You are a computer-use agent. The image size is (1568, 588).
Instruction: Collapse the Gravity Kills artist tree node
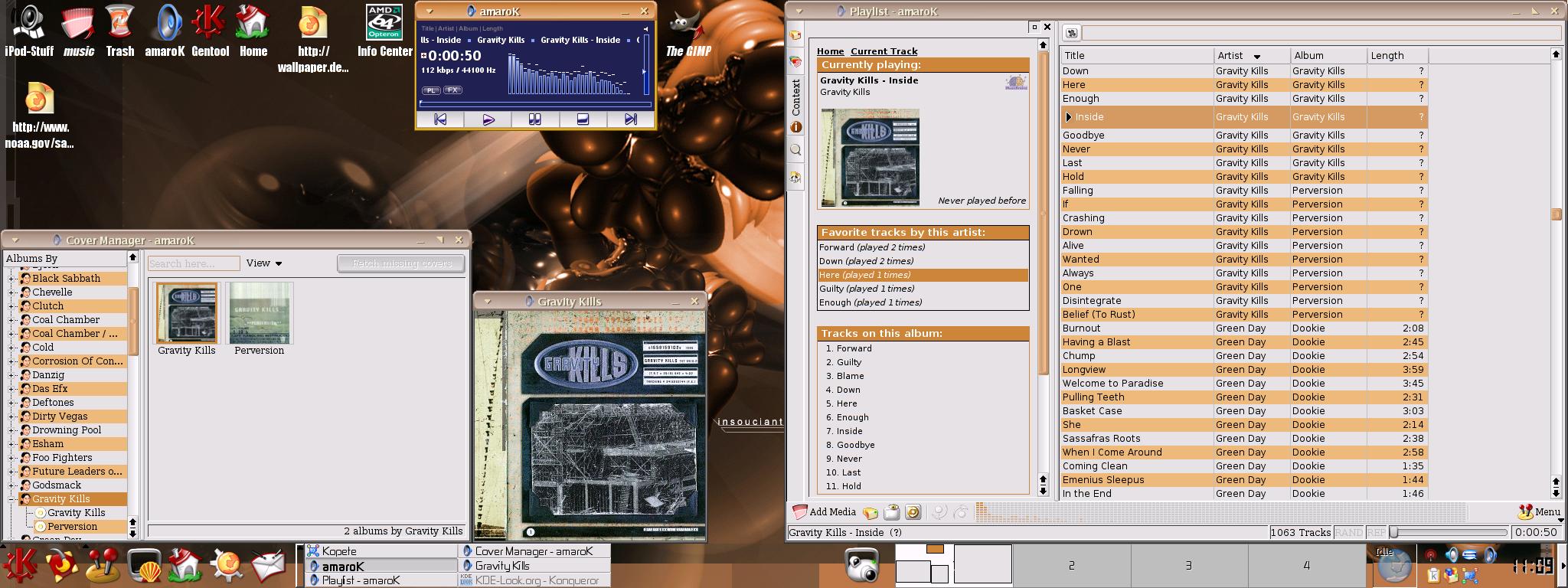11,499
